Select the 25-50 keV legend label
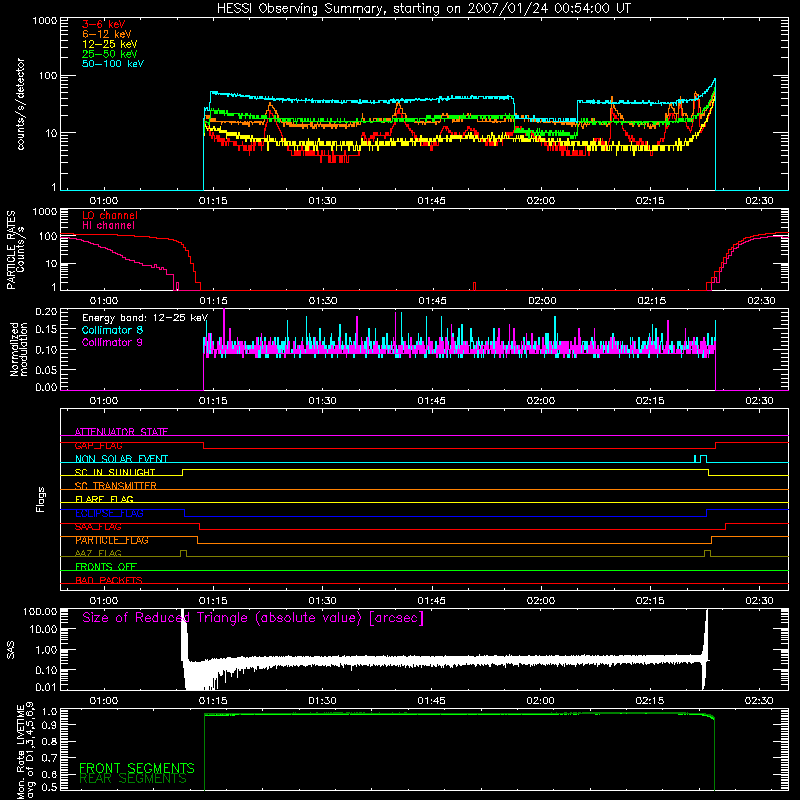Screen dimensions: 800x800 [x=109, y=54]
